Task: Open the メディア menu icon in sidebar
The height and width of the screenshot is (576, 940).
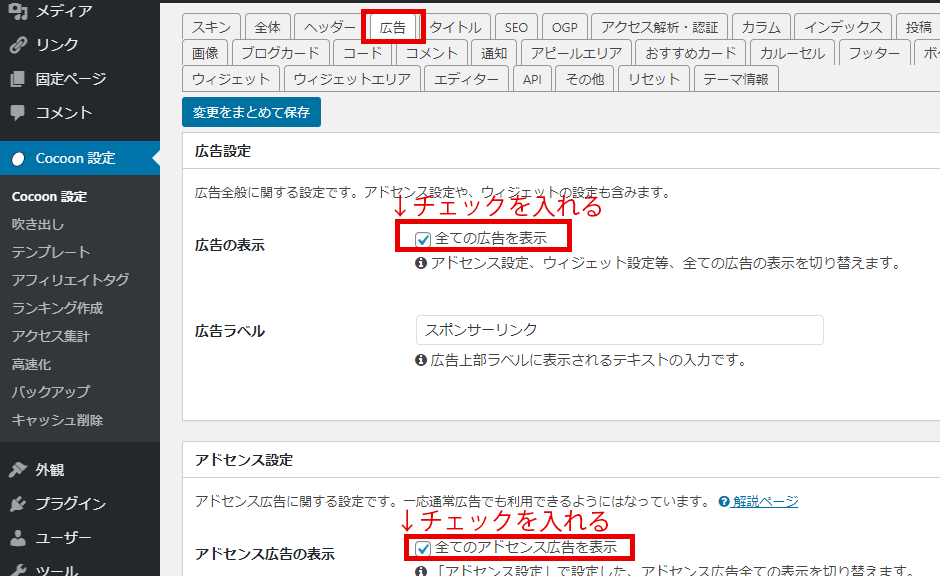Action: (x=18, y=11)
